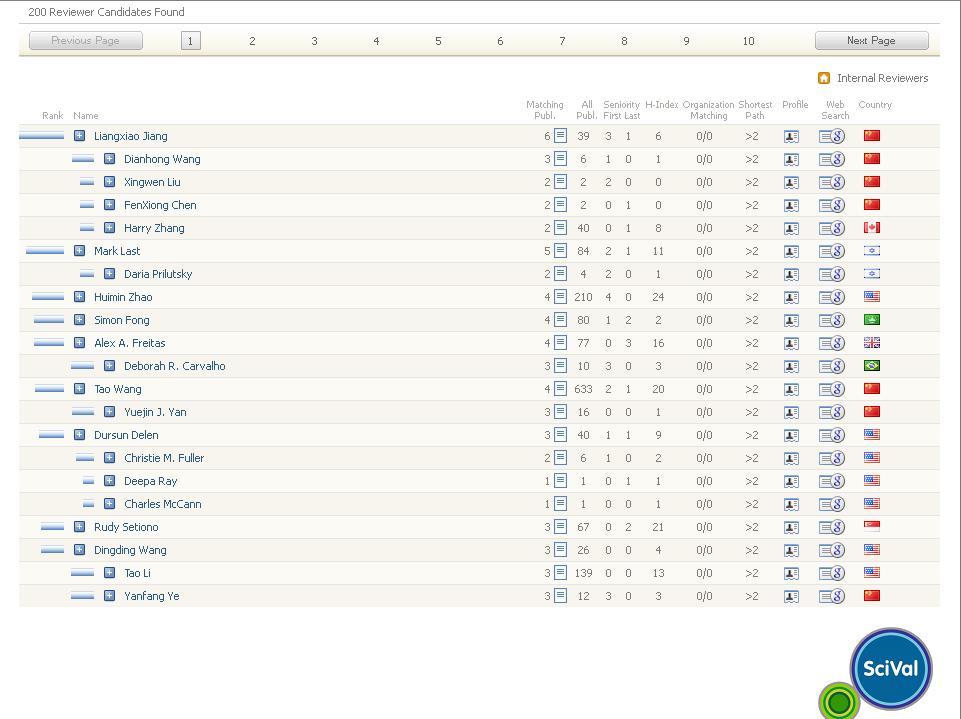Run web search for Charles McCann
The width and height of the screenshot is (961, 719).
832,504
